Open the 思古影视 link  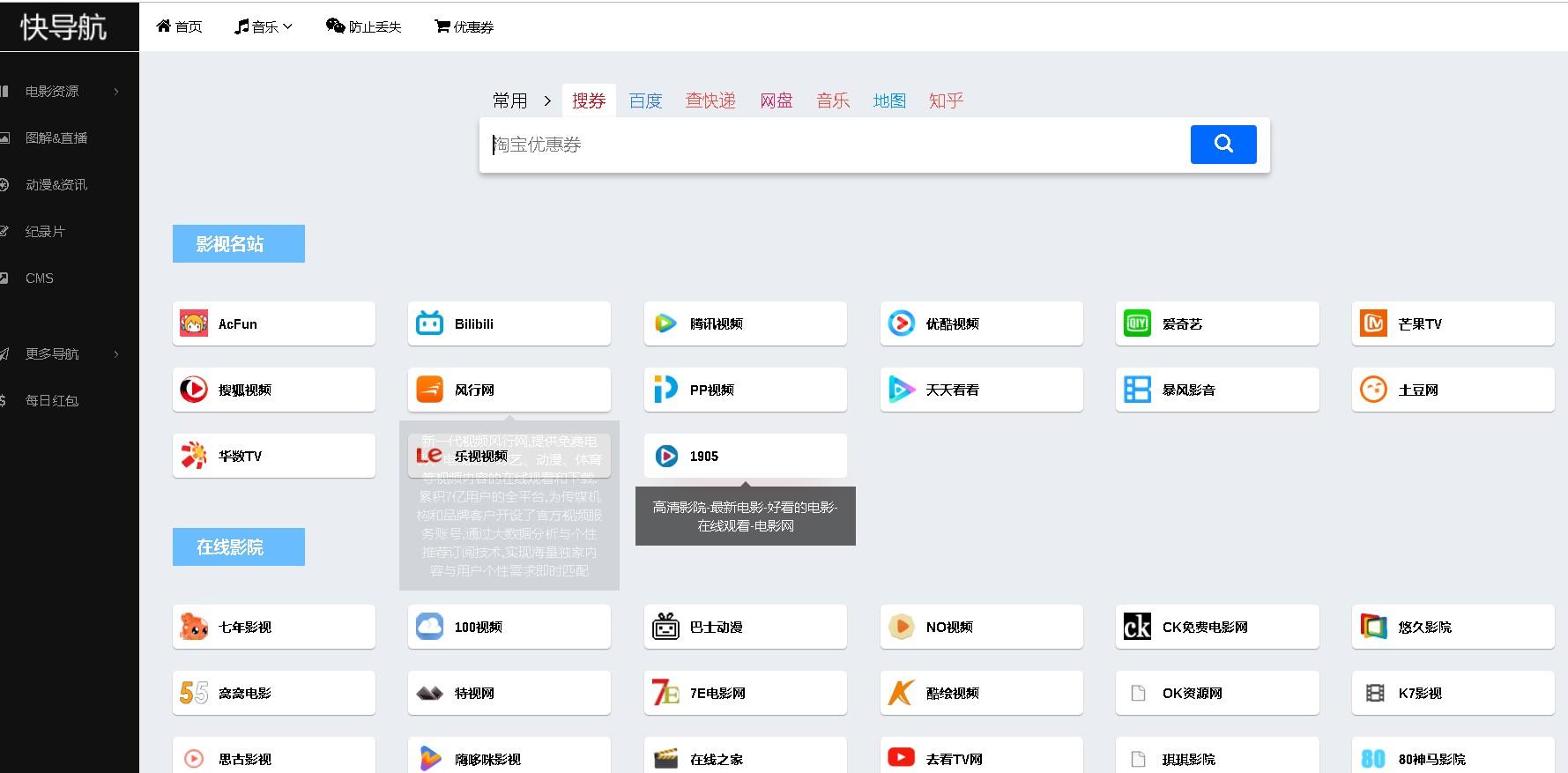pos(274,755)
